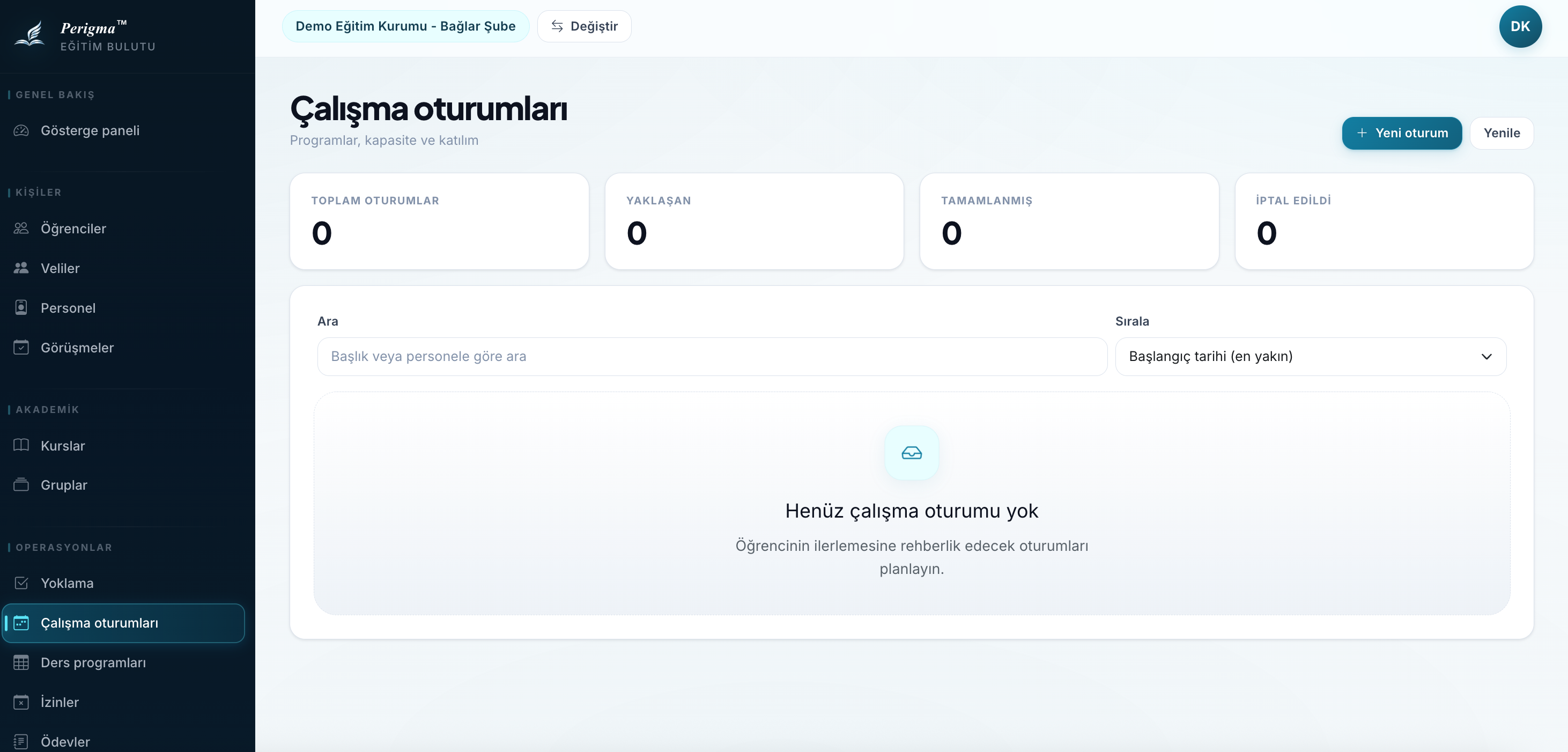Click the Personel badge icon
This screenshot has width=1568, height=752.
(21, 307)
